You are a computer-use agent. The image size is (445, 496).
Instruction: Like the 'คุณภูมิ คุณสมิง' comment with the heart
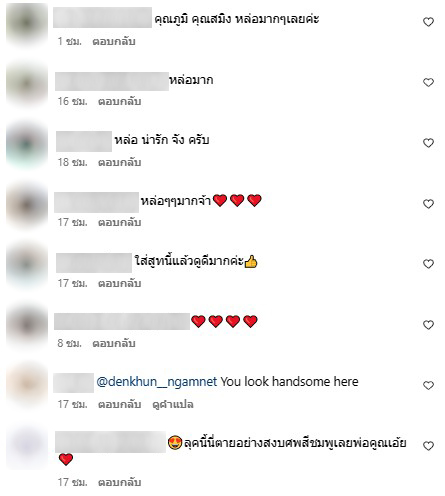tap(428, 22)
